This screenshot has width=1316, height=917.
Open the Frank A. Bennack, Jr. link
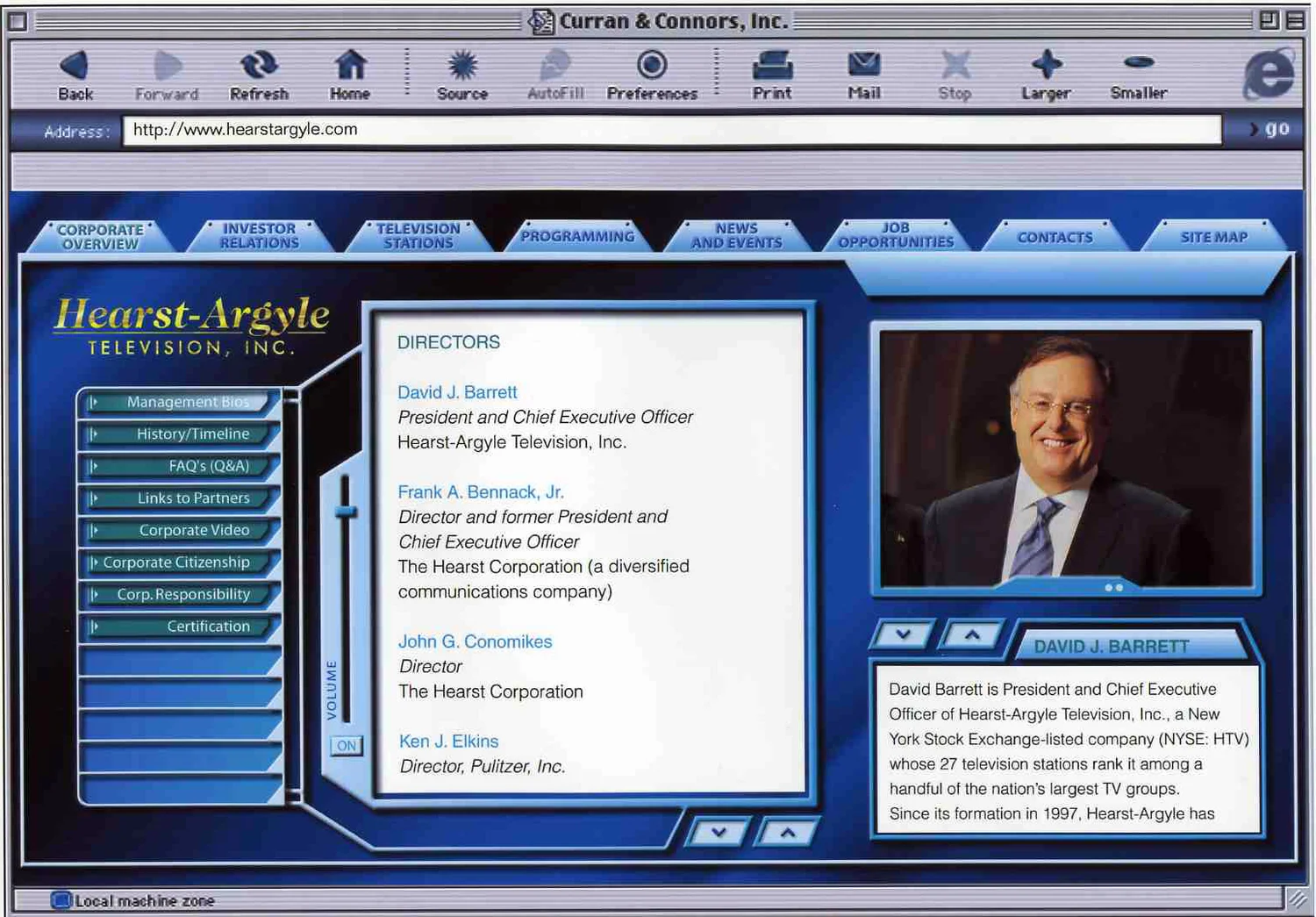click(x=481, y=492)
